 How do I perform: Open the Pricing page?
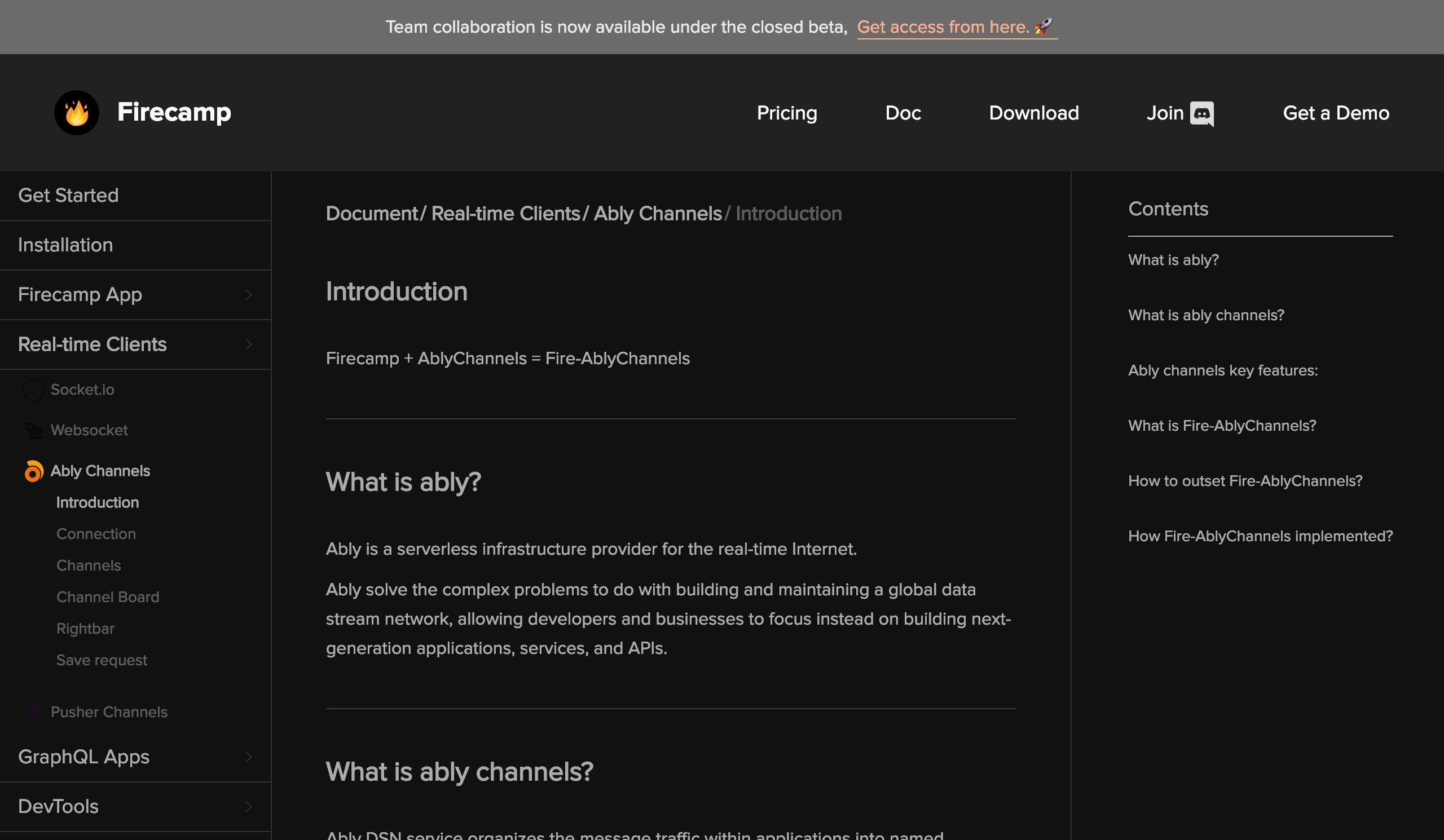tap(787, 113)
